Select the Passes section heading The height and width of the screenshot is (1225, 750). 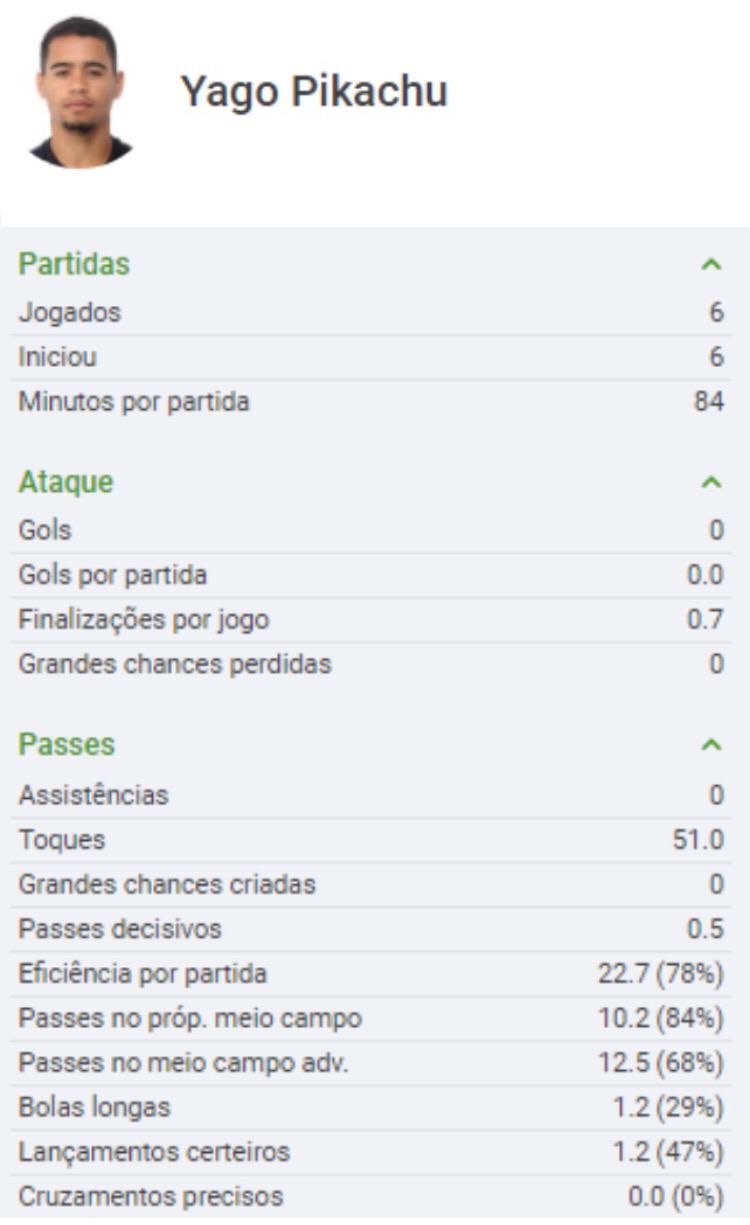point(66,745)
